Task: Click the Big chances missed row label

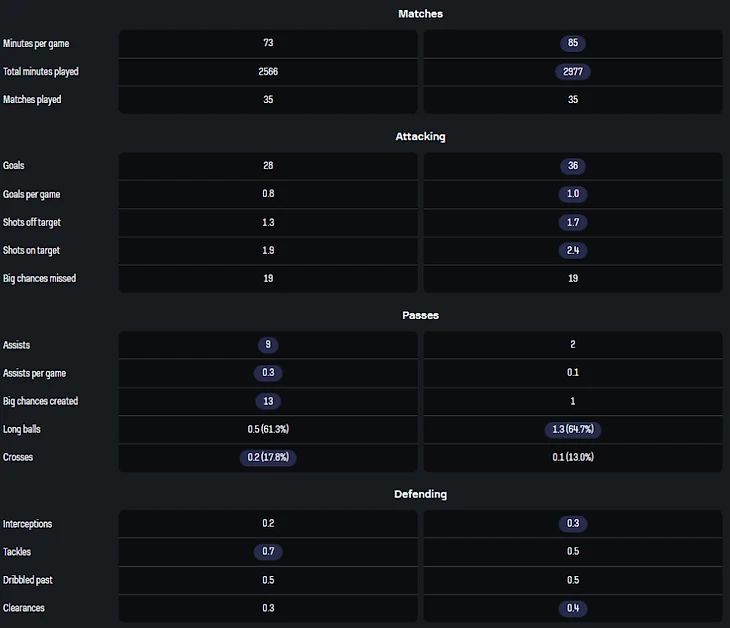Action: (39, 278)
